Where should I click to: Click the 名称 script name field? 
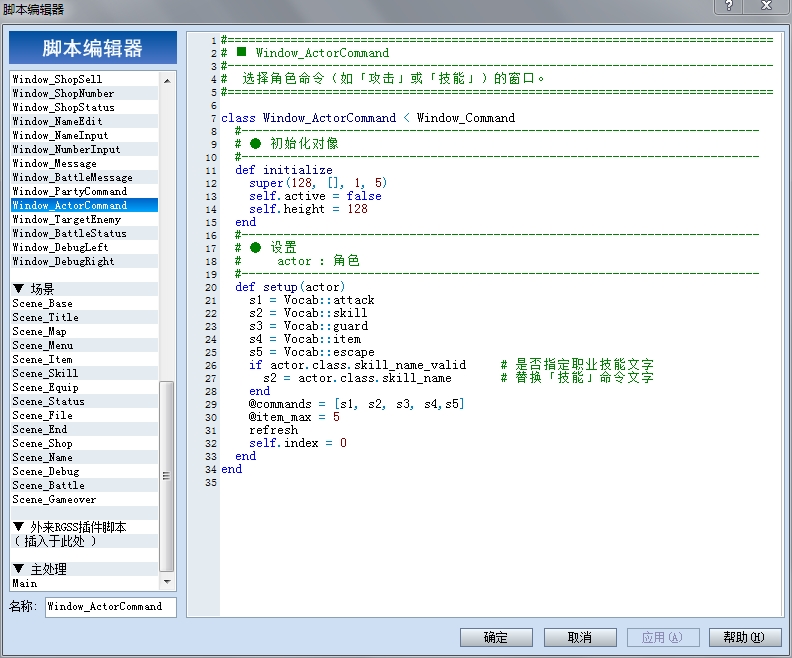pos(111,606)
